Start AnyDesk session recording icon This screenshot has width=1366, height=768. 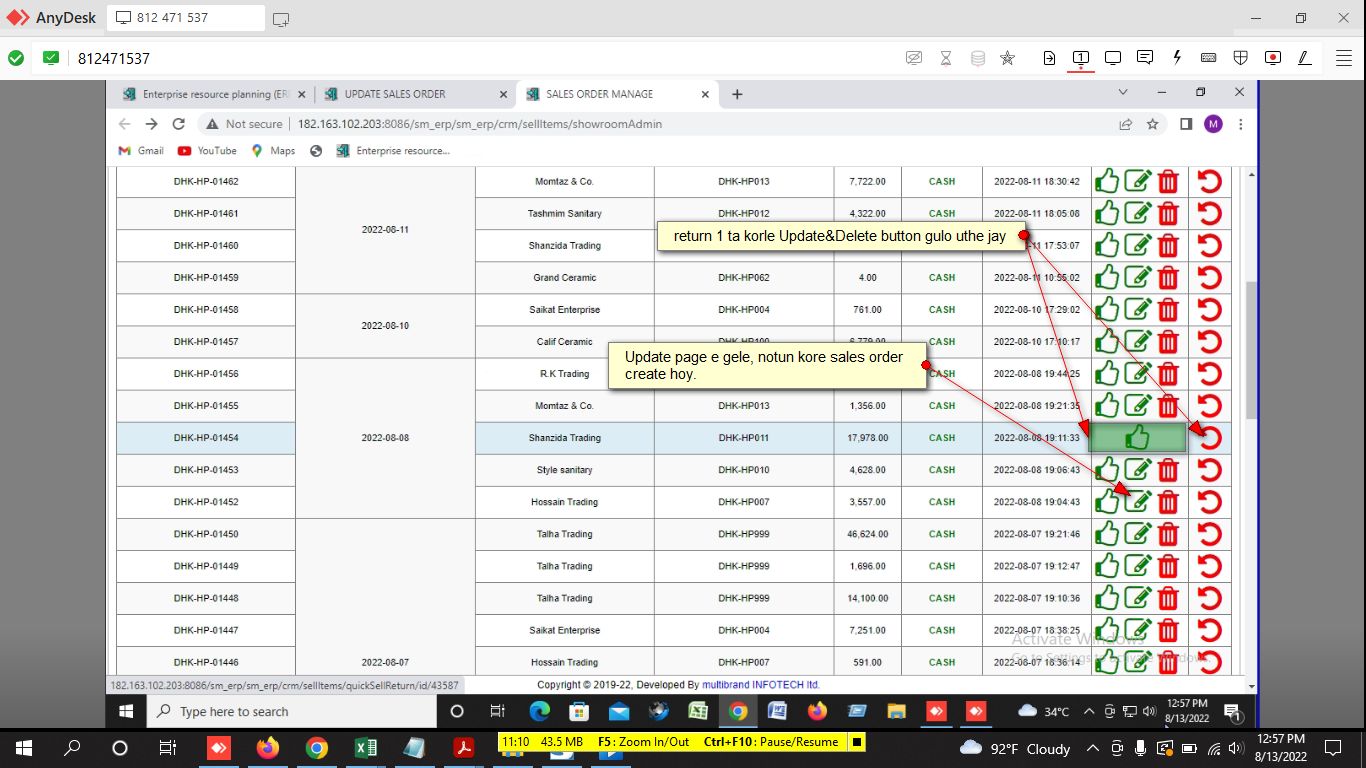[x=1272, y=58]
